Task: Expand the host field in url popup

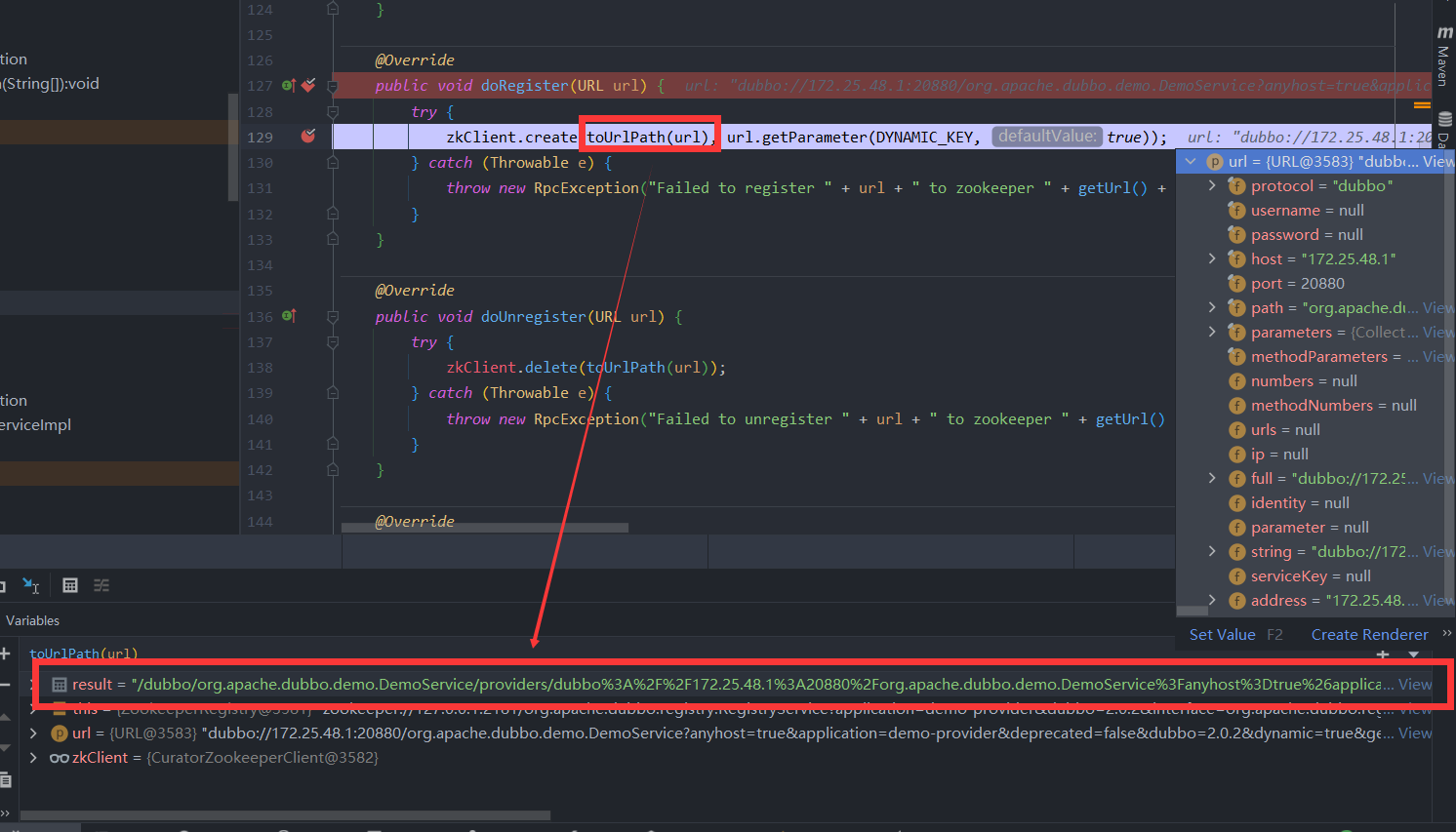Action: pyautogui.click(x=1212, y=258)
